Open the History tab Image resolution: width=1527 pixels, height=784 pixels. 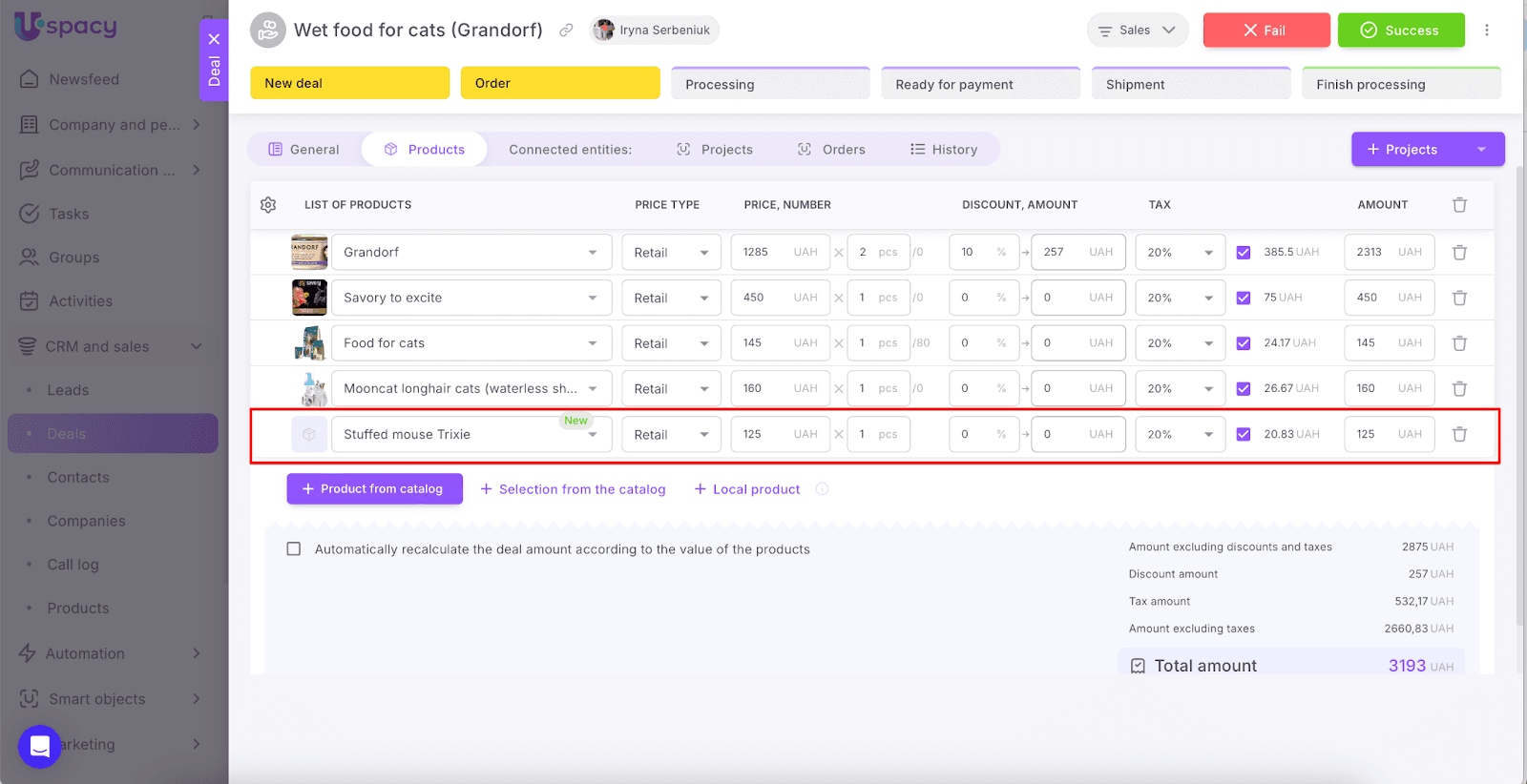click(944, 150)
